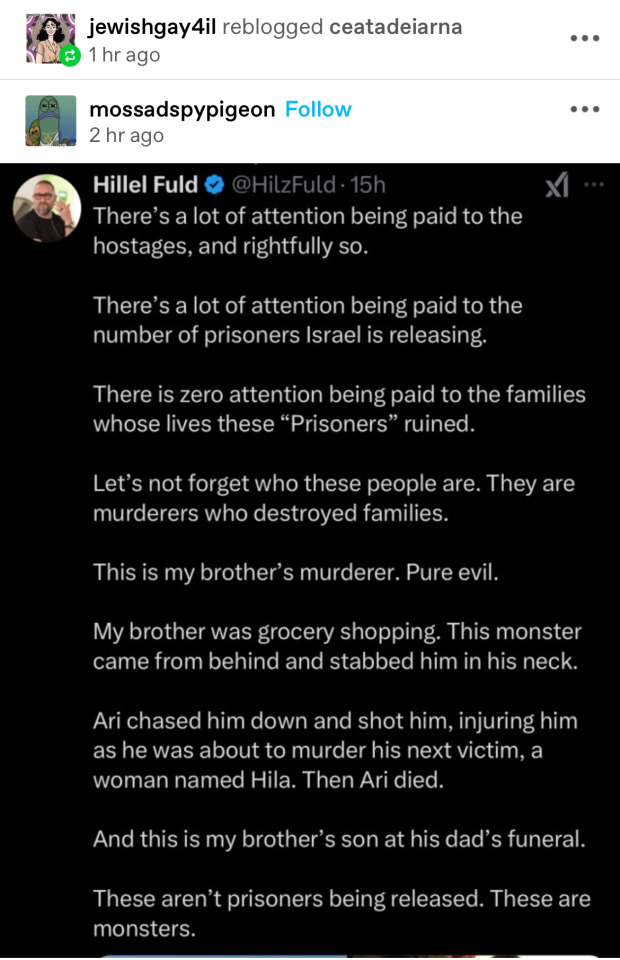Open the tweet's three-dot more icon
The width and height of the screenshot is (620, 960).
click(x=594, y=185)
